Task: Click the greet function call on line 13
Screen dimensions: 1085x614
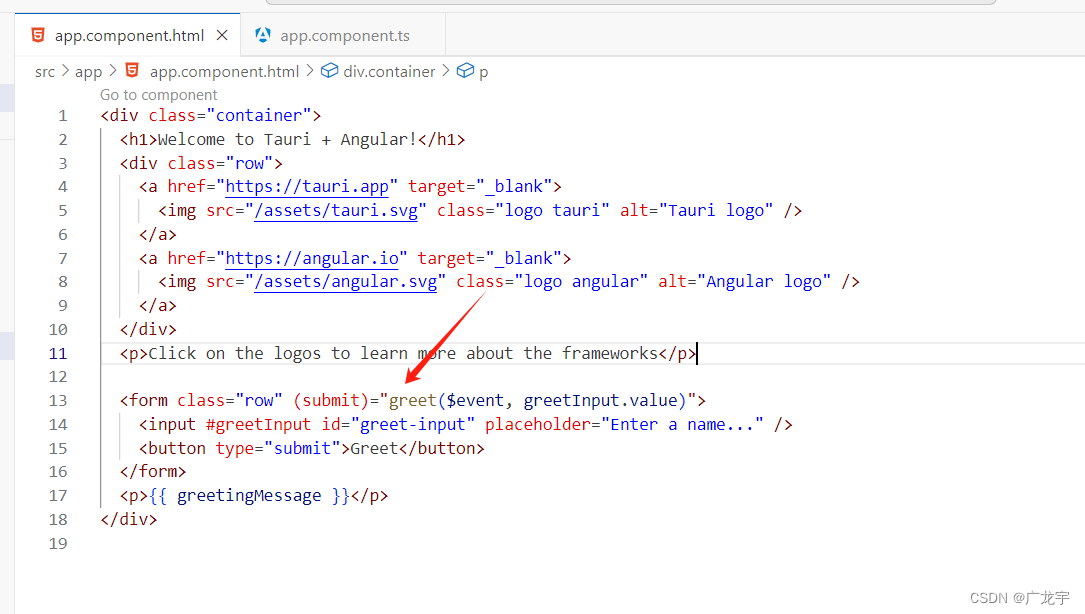Action: pyautogui.click(x=412, y=401)
